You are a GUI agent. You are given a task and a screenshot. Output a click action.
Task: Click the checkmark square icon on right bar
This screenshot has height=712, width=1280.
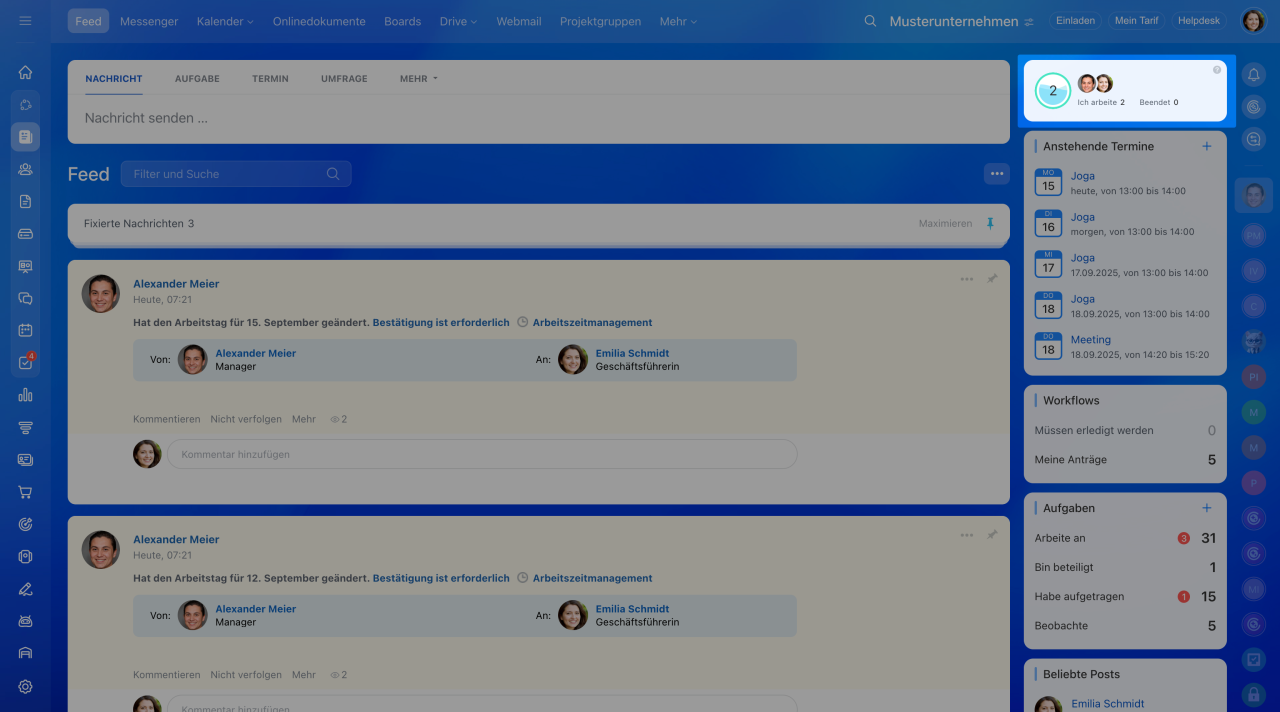(1254, 660)
